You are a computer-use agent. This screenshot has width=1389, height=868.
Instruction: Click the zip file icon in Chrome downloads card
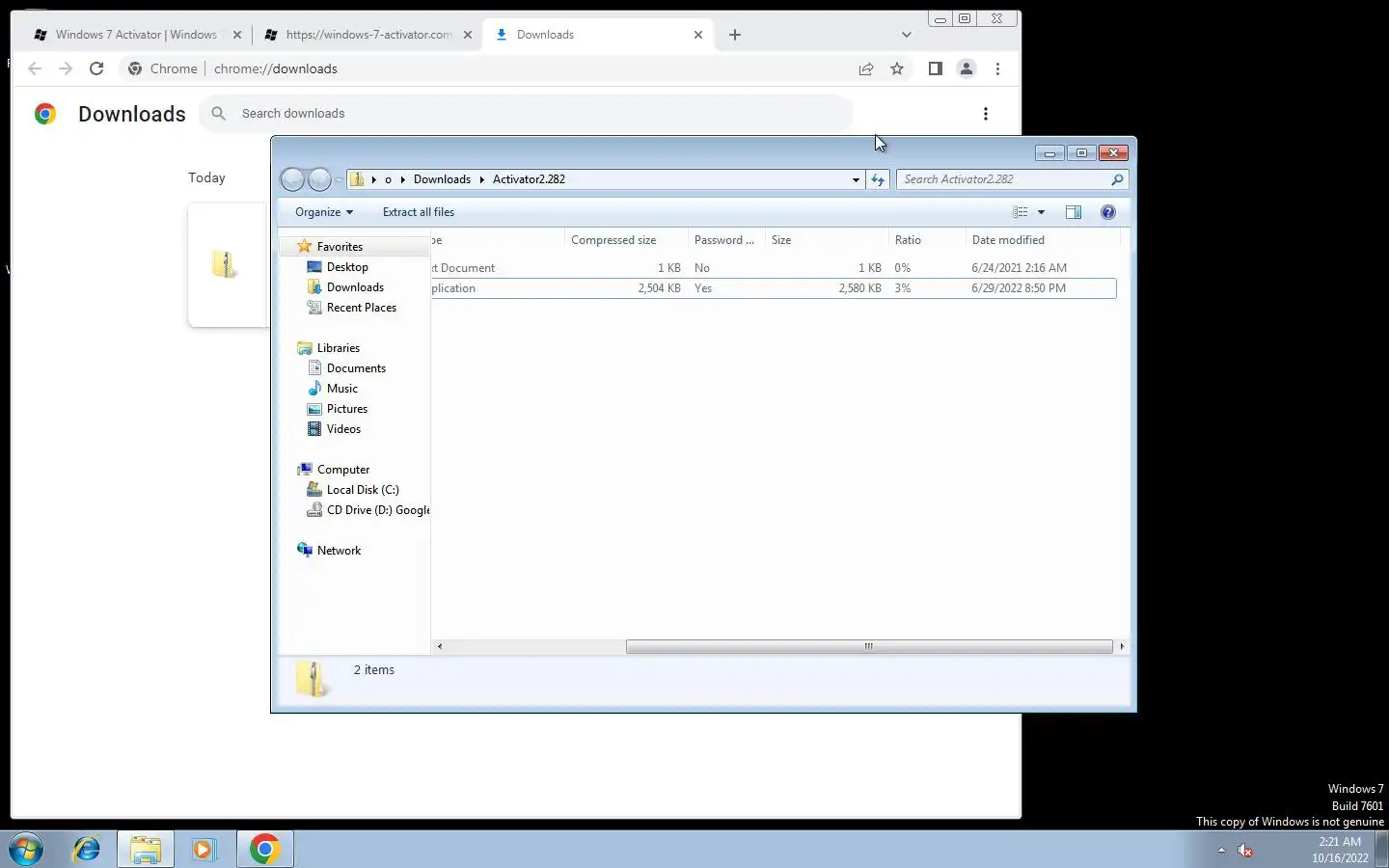pyautogui.click(x=224, y=263)
